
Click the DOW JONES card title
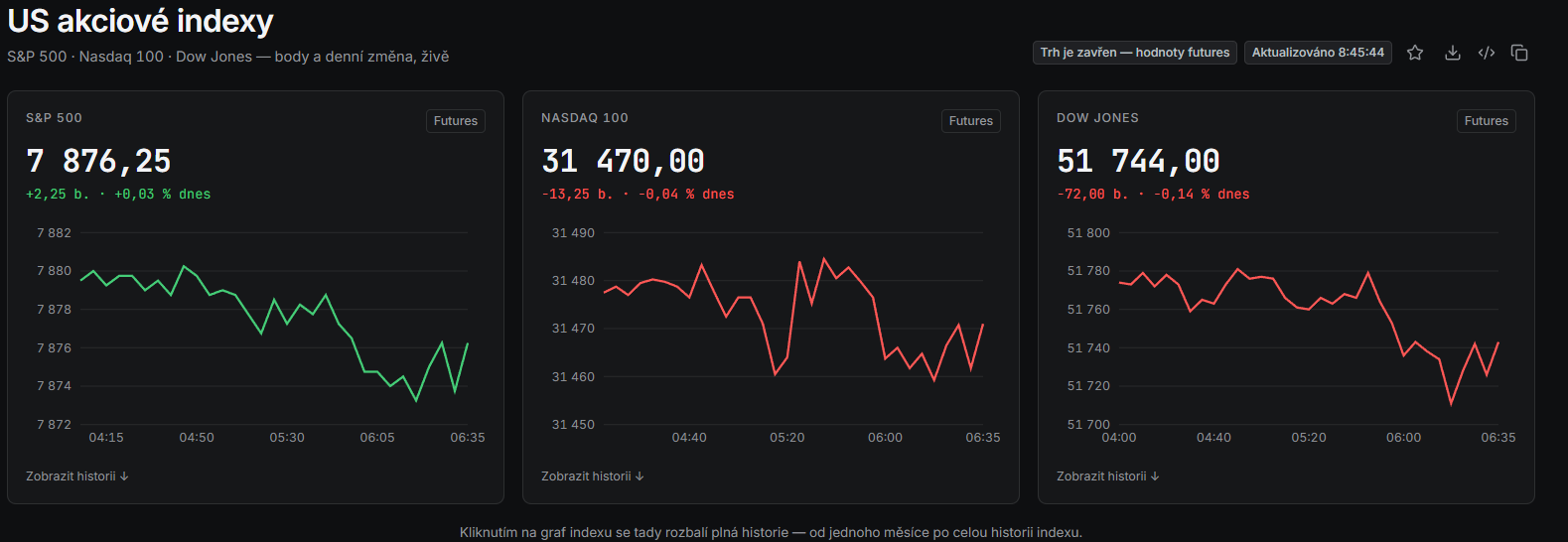(x=1097, y=118)
